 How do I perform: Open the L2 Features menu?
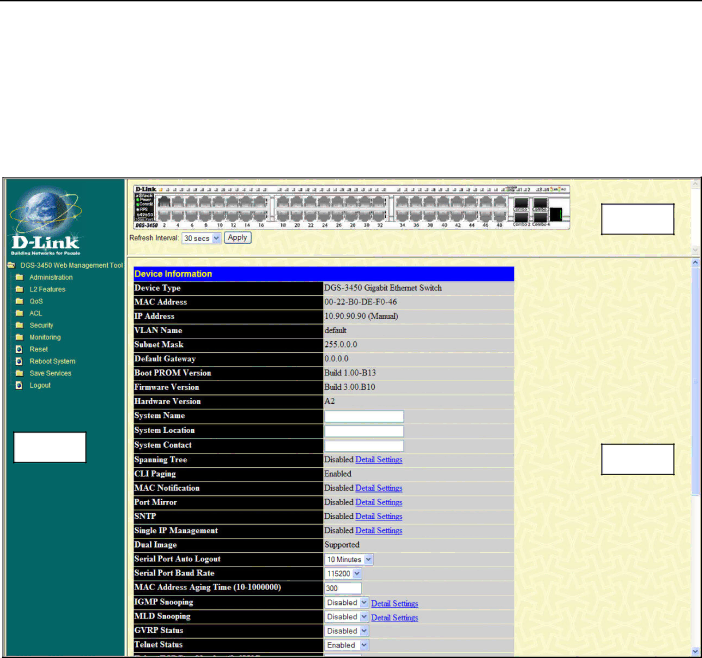pyautogui.click(x=47, y=290)
